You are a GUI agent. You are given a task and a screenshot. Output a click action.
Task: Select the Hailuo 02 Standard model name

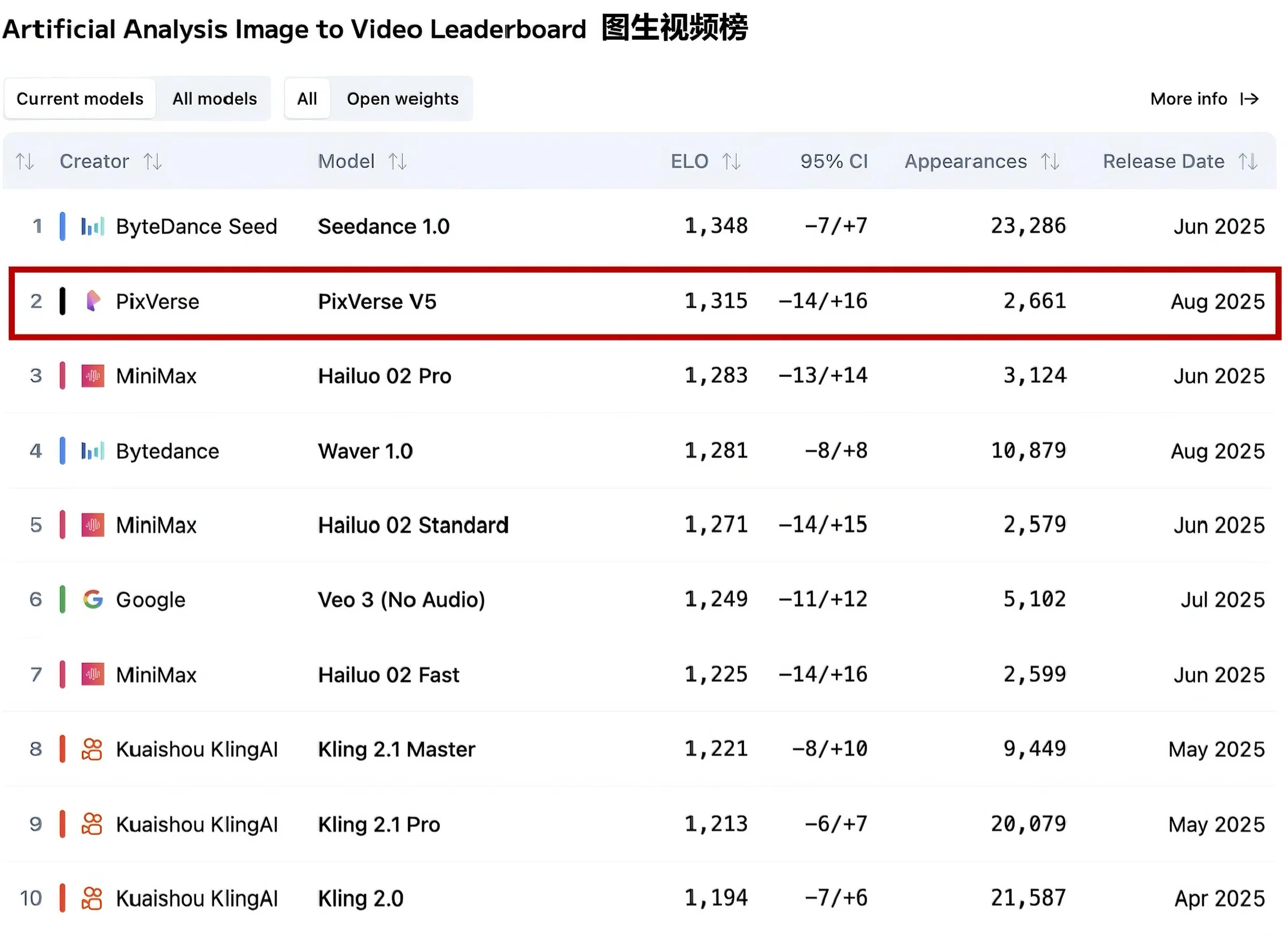pos(413,525)
